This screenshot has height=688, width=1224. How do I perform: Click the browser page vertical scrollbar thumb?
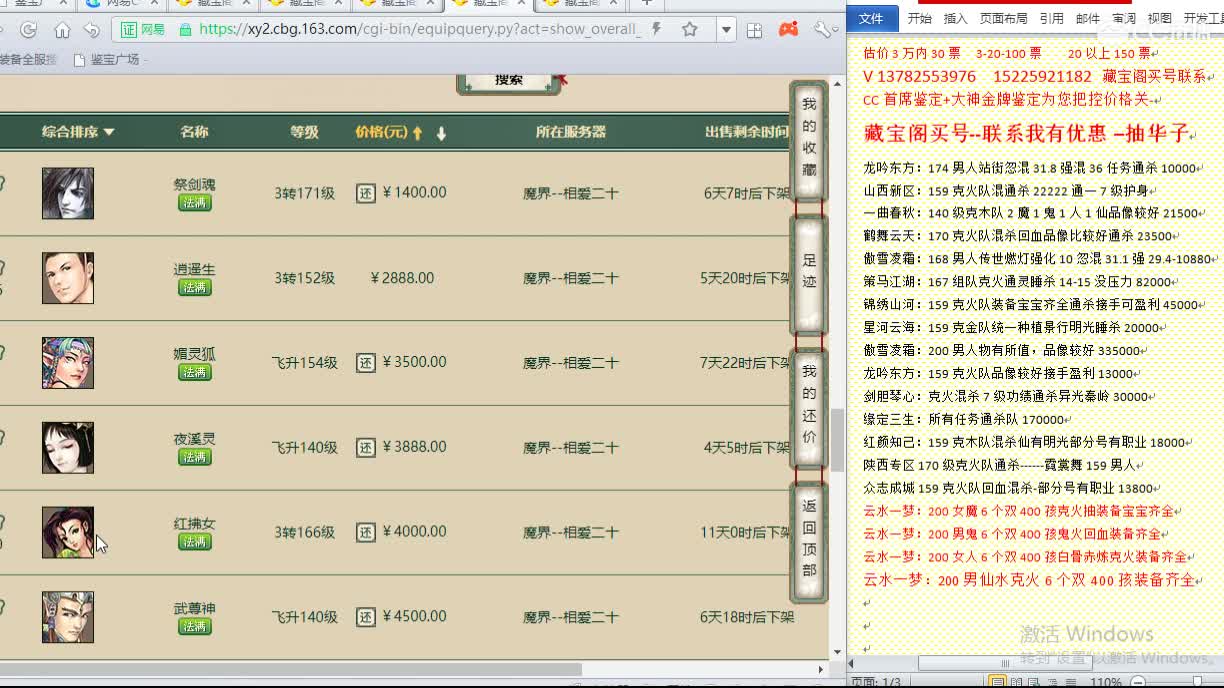point(838,440)
